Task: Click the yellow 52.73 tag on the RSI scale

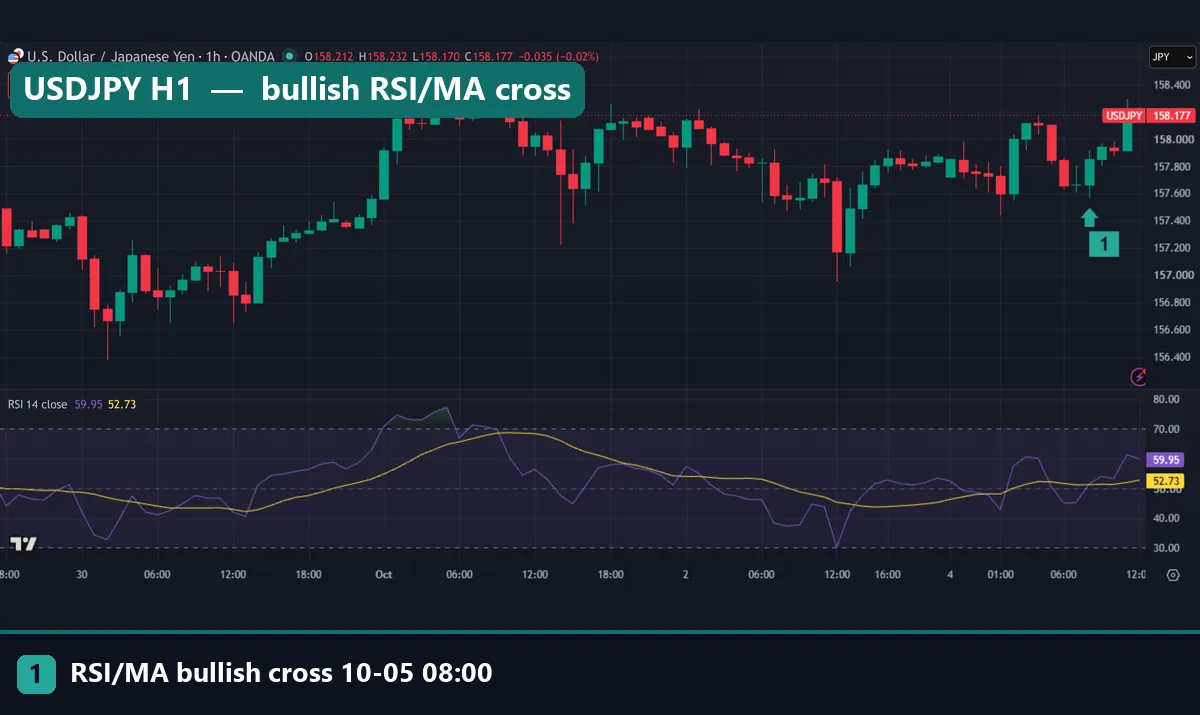Action: [x=1166, y=481]
